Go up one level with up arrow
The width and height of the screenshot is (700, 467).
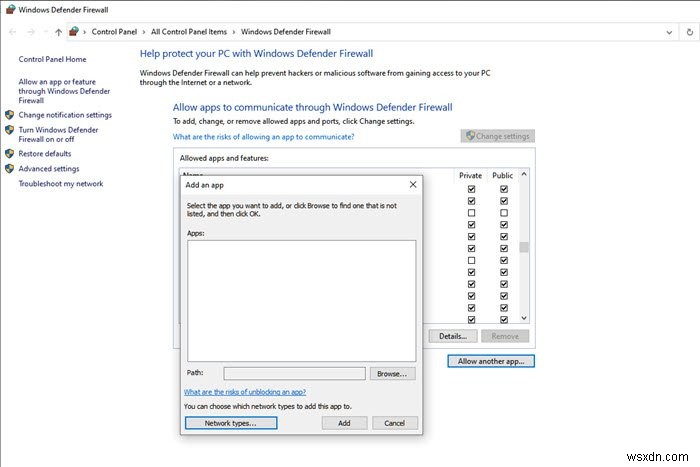click(58, 32)
